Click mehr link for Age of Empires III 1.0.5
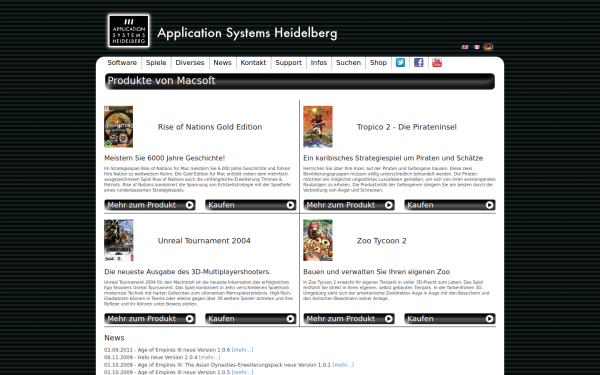 243,372
